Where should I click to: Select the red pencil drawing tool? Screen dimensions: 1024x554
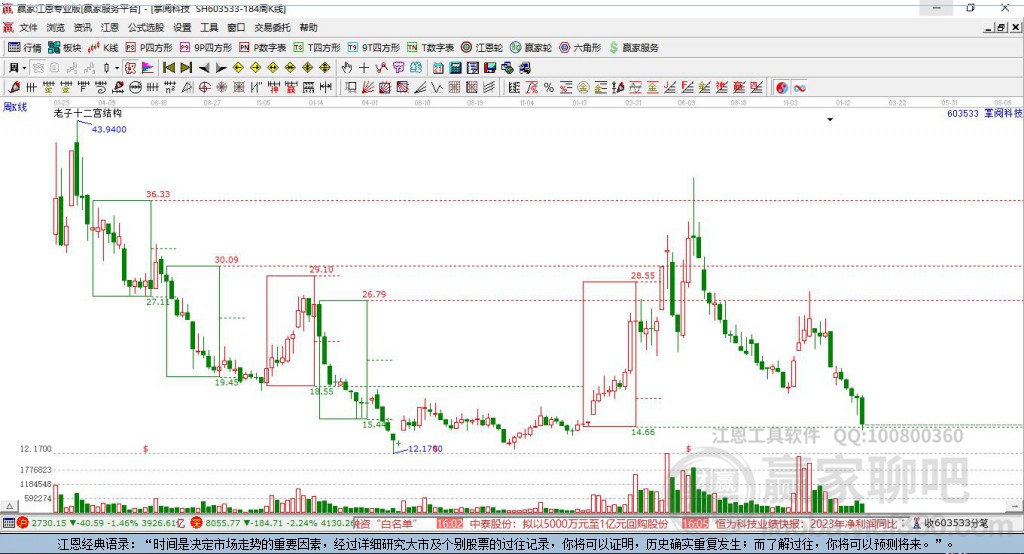(14, 88)
